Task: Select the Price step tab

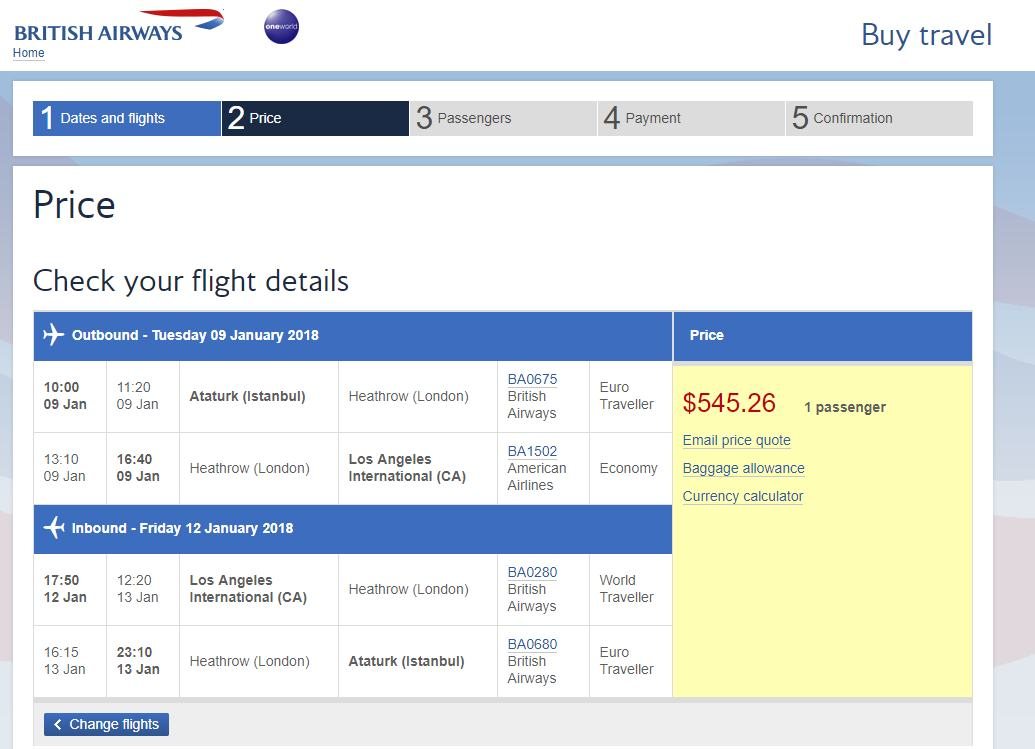Action: click(x=314, y=118)
